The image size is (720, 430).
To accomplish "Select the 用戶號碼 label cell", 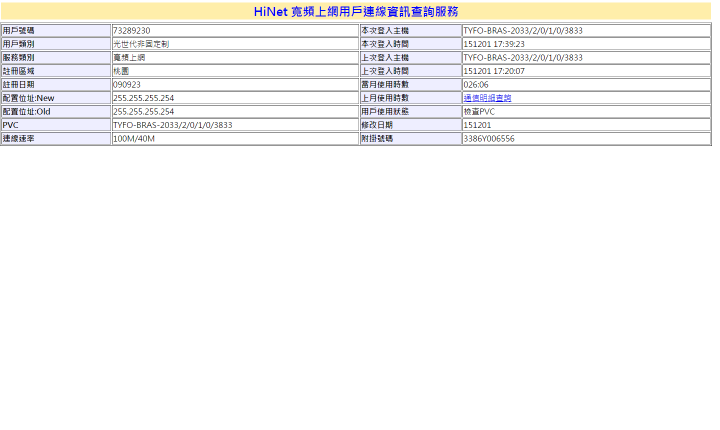I will [x=56, y=30].
